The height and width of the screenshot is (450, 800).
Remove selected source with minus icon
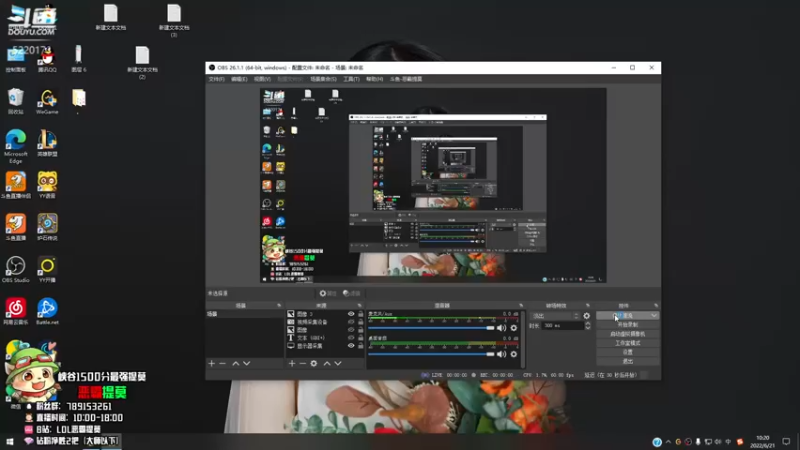pyautogui.click(x=303, y=363)
